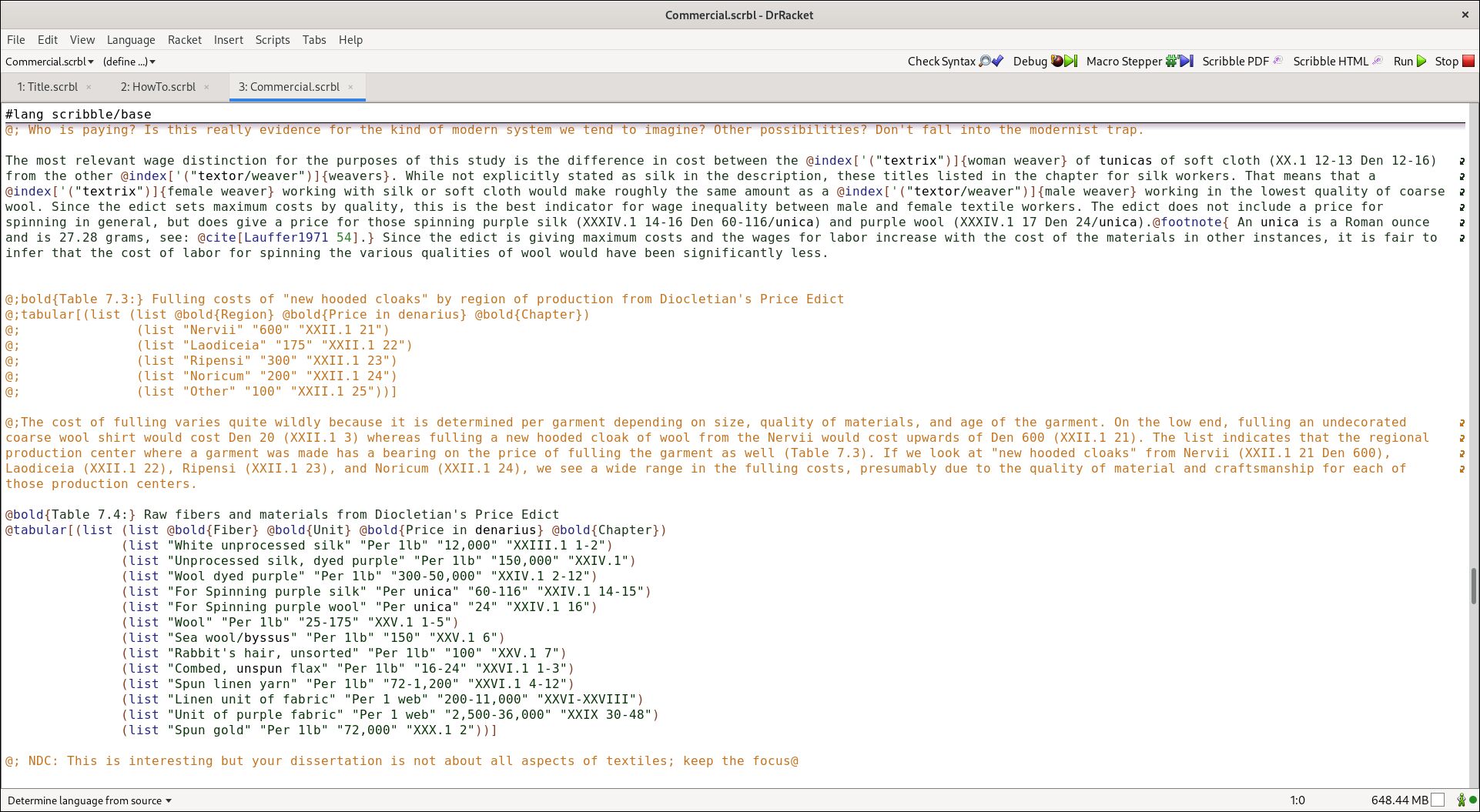Open the Determine language from source dropdown
This screenshot has width=1480, height=812.
pos(89,800)
